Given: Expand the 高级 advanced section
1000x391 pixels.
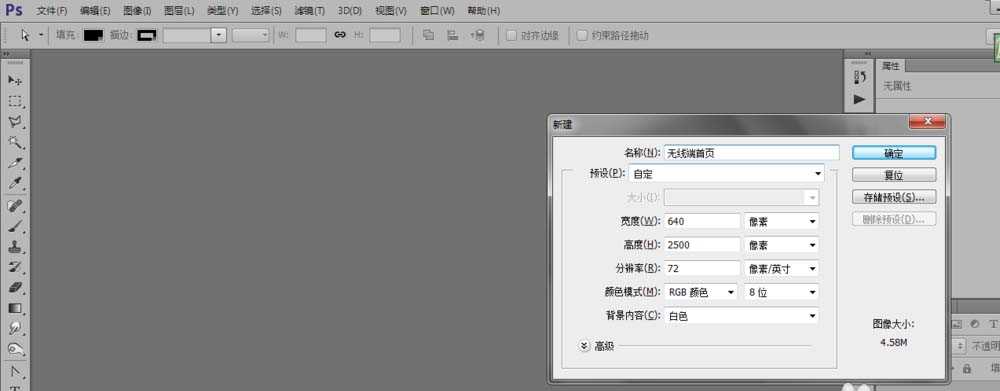Looking at the screenshot, I should (584, 346).
